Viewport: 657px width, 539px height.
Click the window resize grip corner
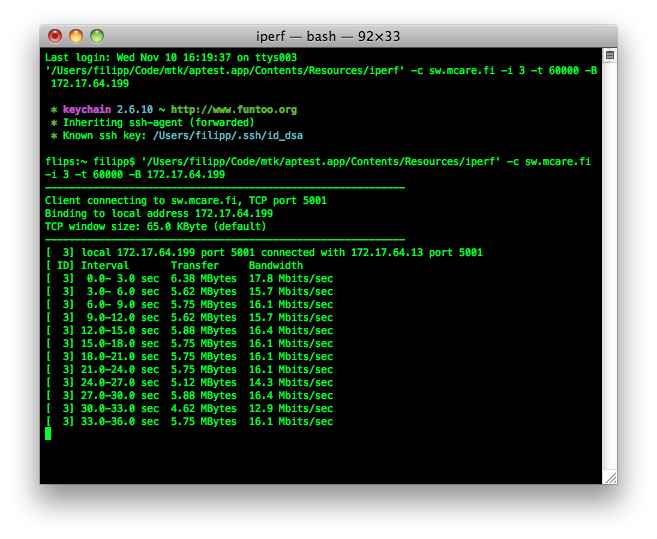[610, 477]
